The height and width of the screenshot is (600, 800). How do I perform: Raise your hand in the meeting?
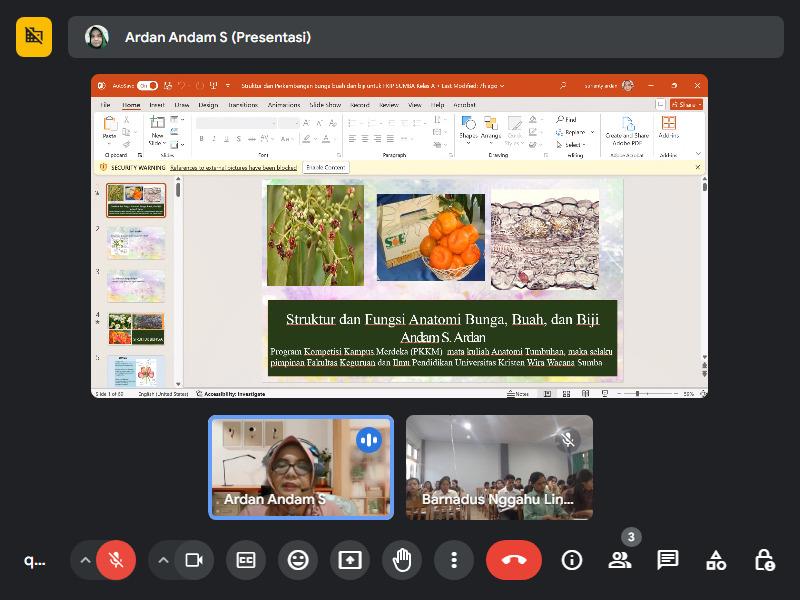(402, 560)
